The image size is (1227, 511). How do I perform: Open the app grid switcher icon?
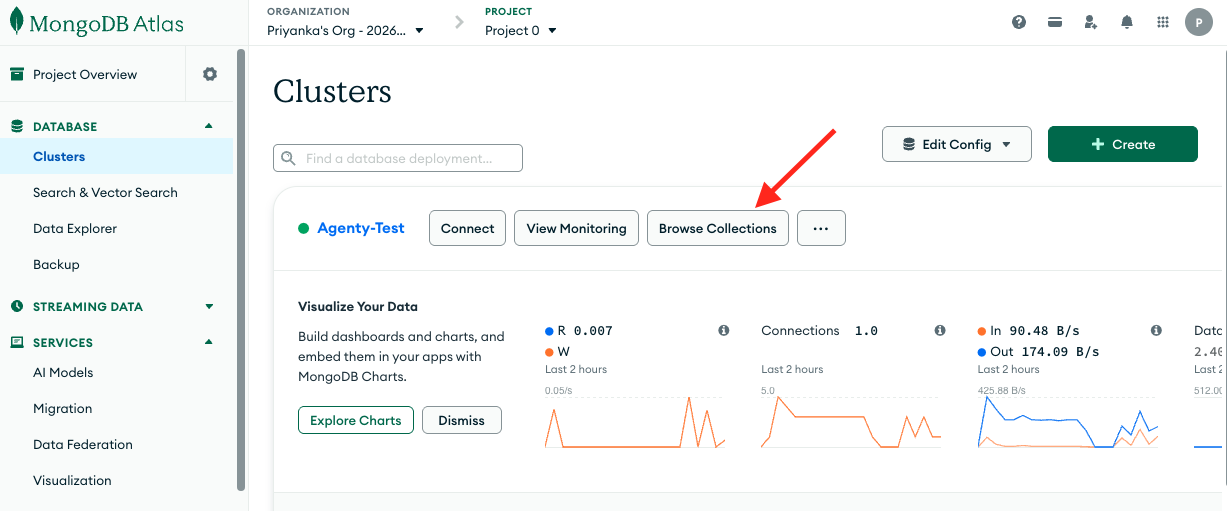coord(1162,22)
